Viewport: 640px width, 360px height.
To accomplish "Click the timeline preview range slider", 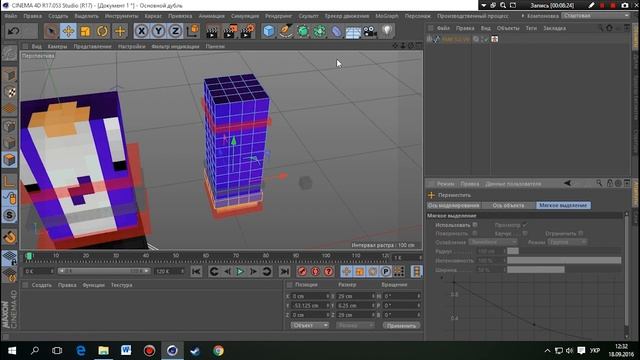I will (x=104, y=271).
